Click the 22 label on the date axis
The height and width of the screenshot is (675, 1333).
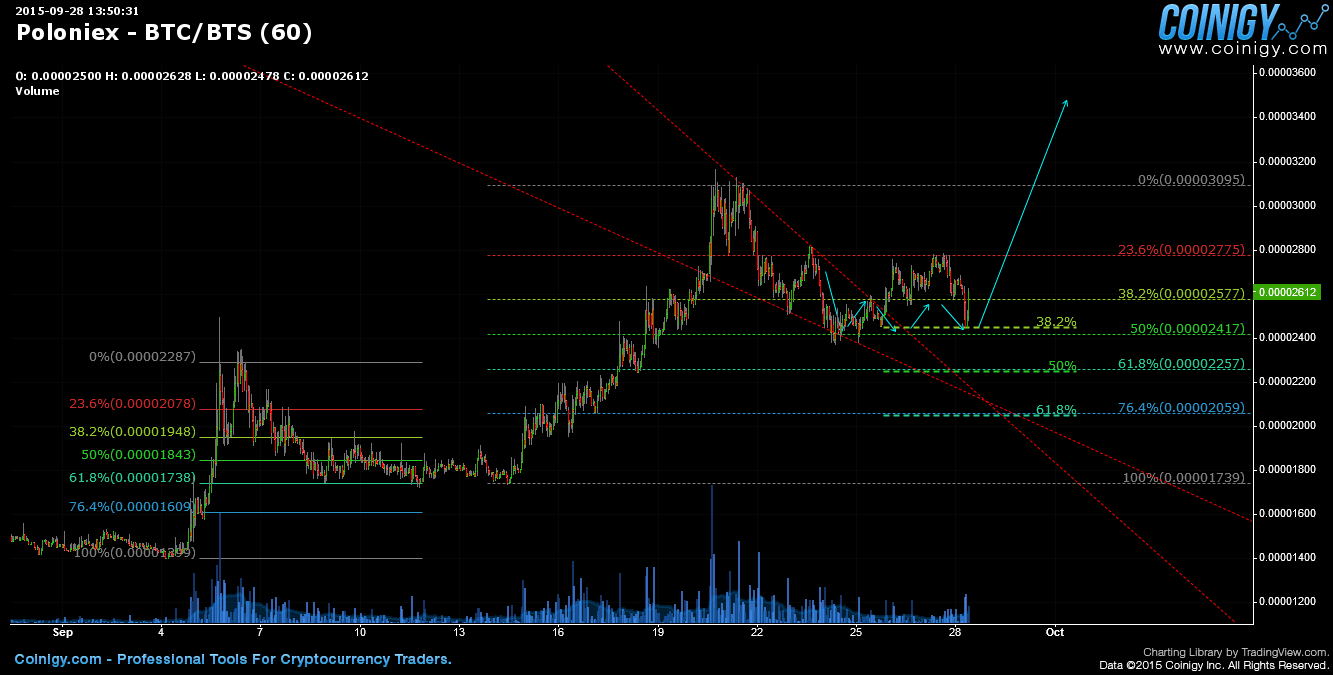point(756,633)
